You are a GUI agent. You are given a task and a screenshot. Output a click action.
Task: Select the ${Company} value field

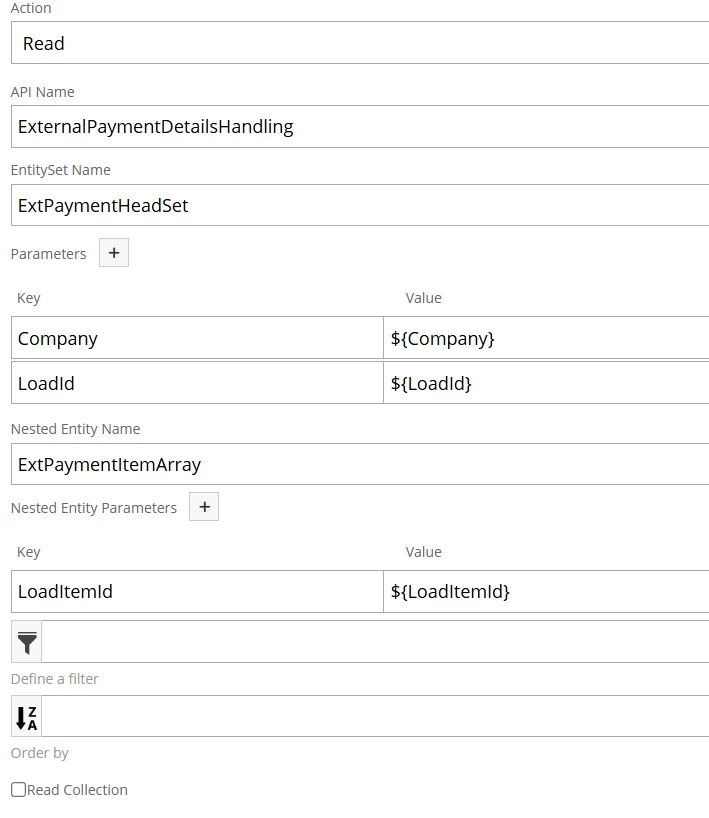(x=546, y=338)
